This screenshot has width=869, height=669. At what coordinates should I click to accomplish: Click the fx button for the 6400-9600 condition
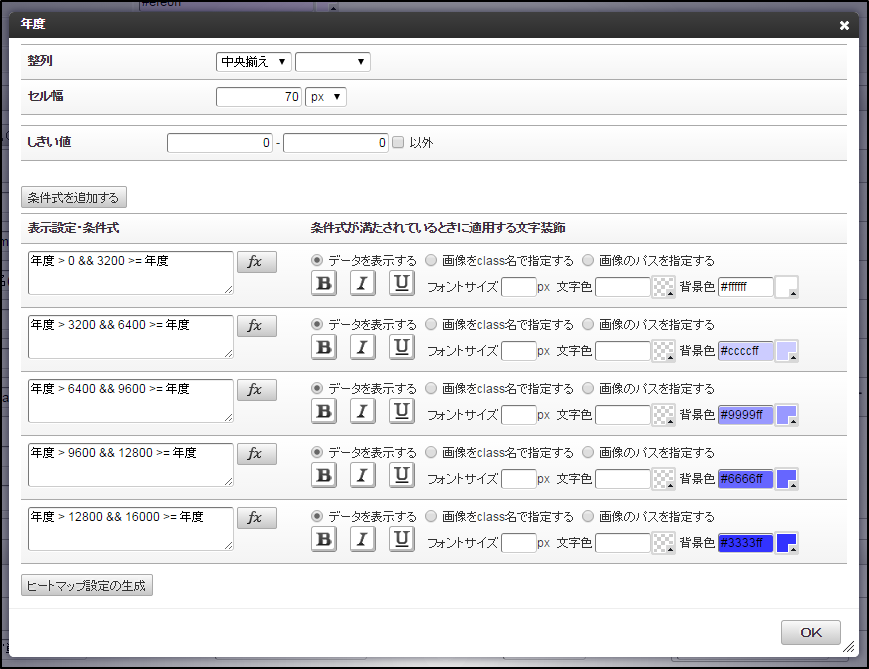click(x=259, y=389)
